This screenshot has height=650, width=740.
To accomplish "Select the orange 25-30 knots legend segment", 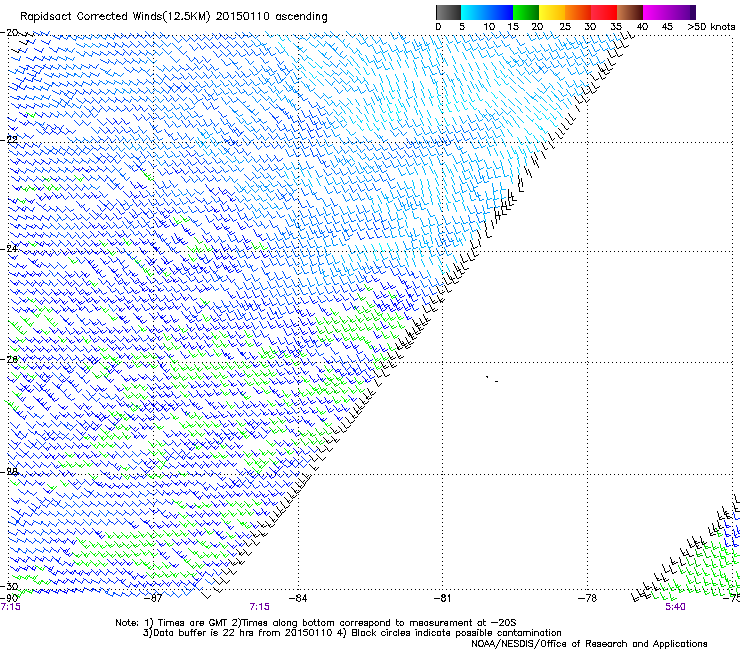I will click(578, 12).
